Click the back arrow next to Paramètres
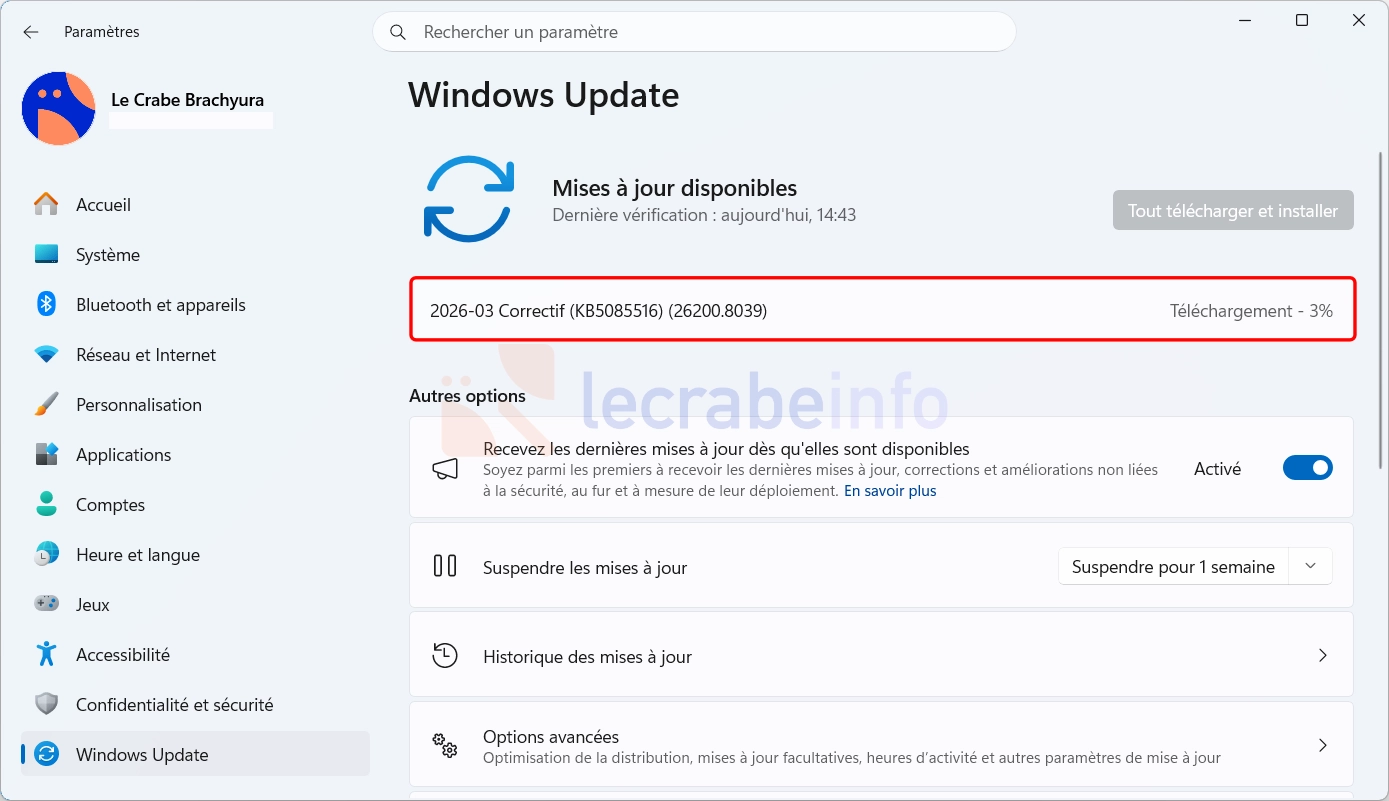1389x801 pixels. point(31,32)
